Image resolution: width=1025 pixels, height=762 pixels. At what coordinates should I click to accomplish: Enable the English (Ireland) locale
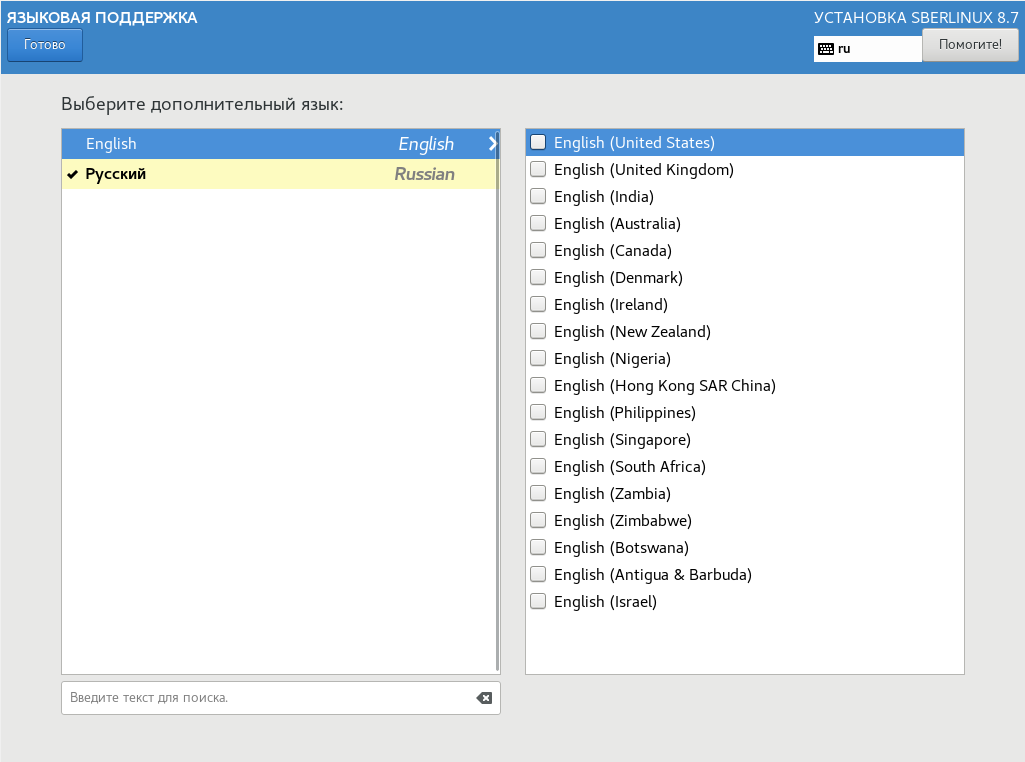(x=538, y=305)
